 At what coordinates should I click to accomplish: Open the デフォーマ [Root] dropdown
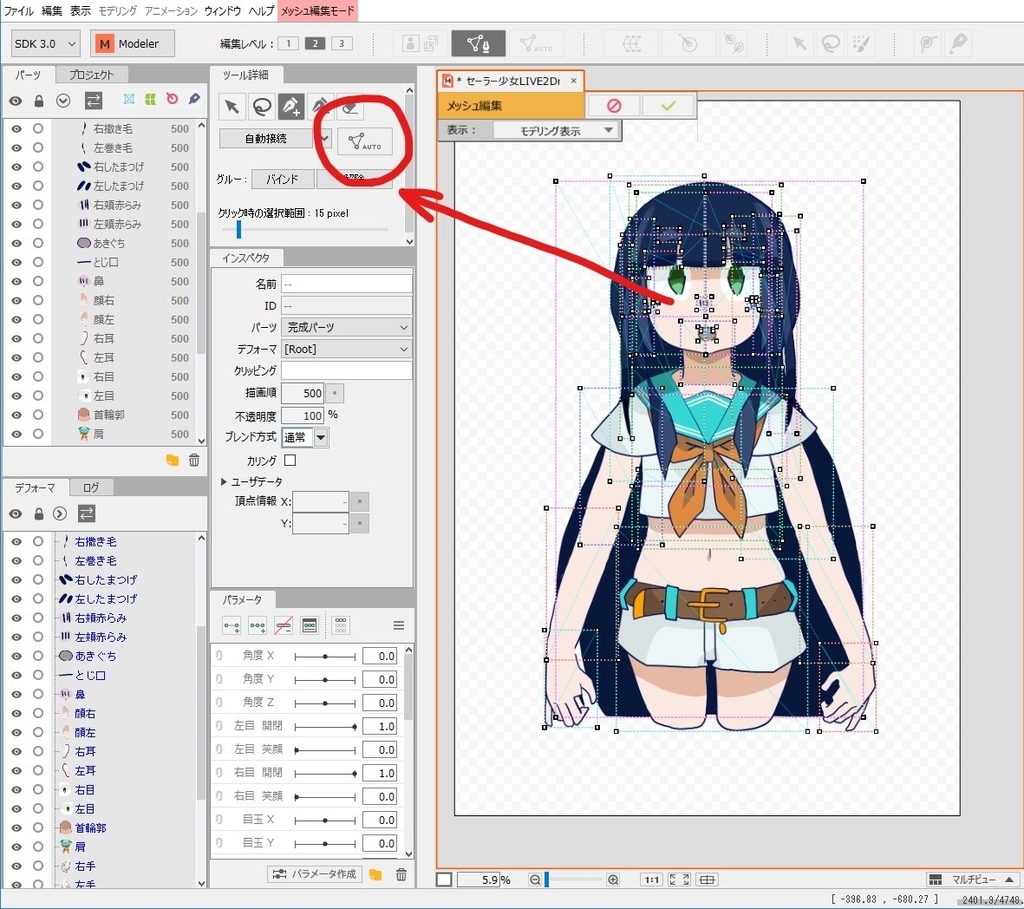pos(347,349)
